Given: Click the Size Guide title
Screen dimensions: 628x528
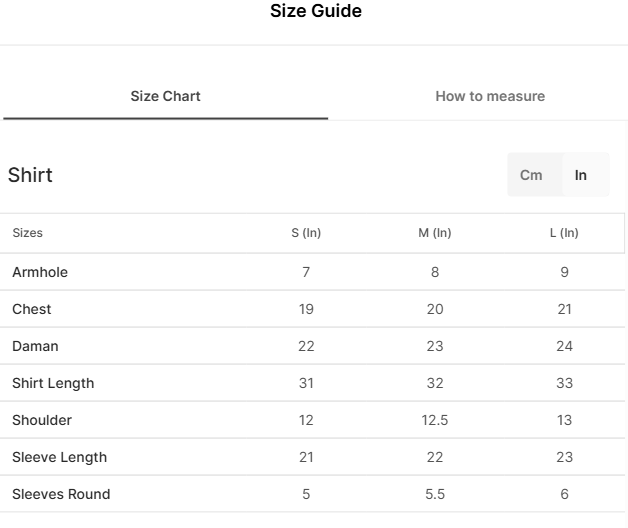Looking at the screenshot, I should (x=316, y=11).
